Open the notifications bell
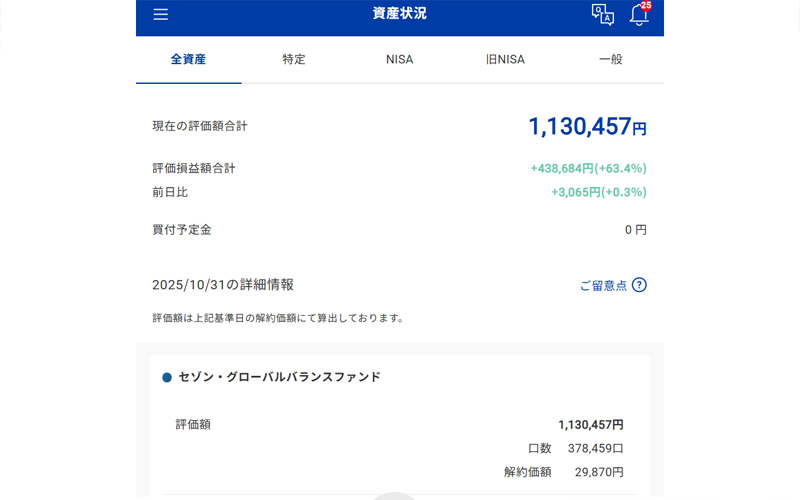The image size is (800, 500). point(639,15)
